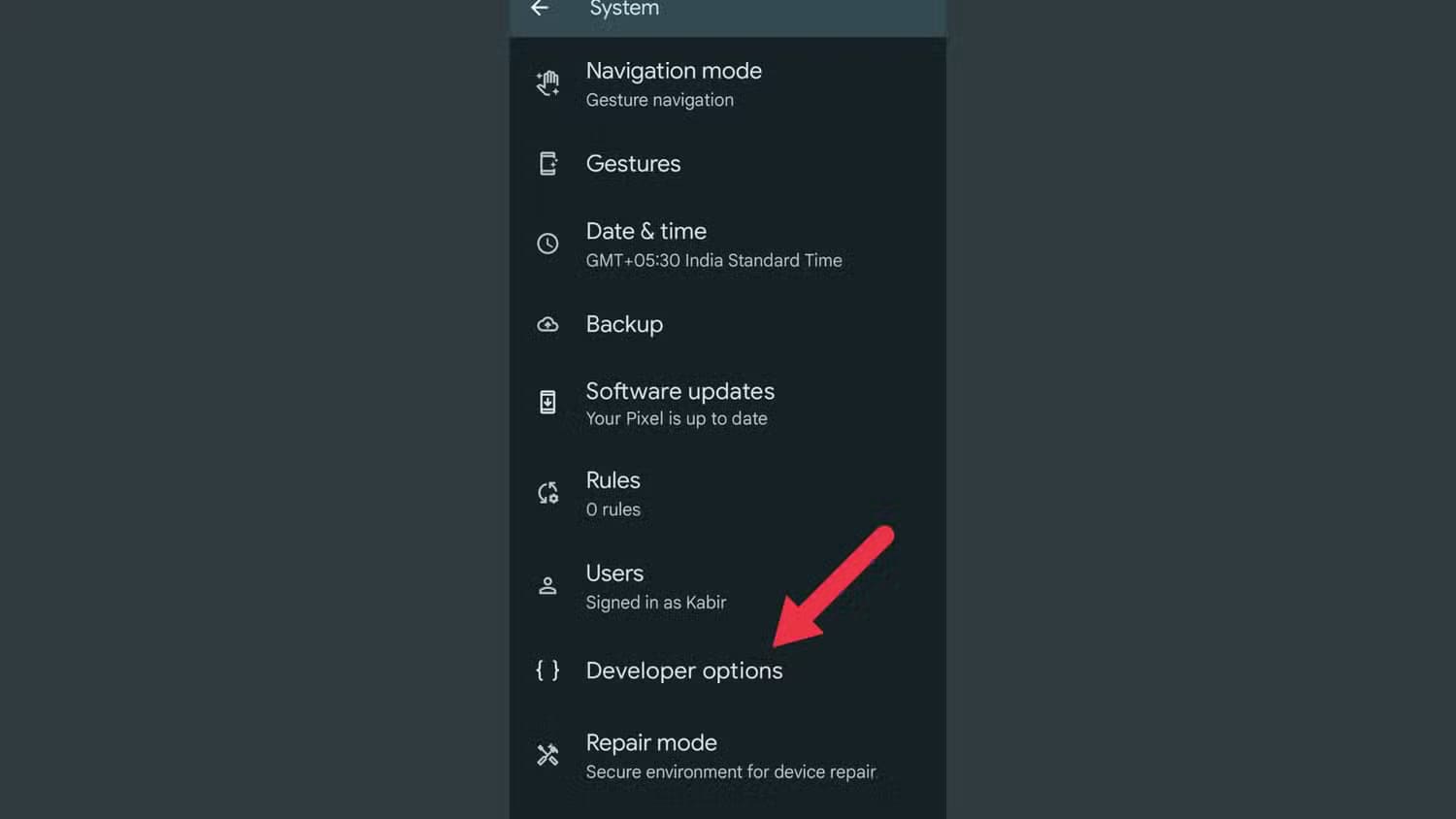Screen dimensions: 1456x819
Task: Tap the Backup cloud icon
Action: pyautogui.click(x=547, y=324)
